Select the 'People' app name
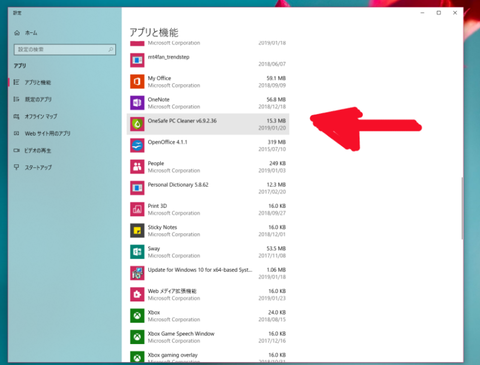Screen dimensions: 480x365 point(156,163)
